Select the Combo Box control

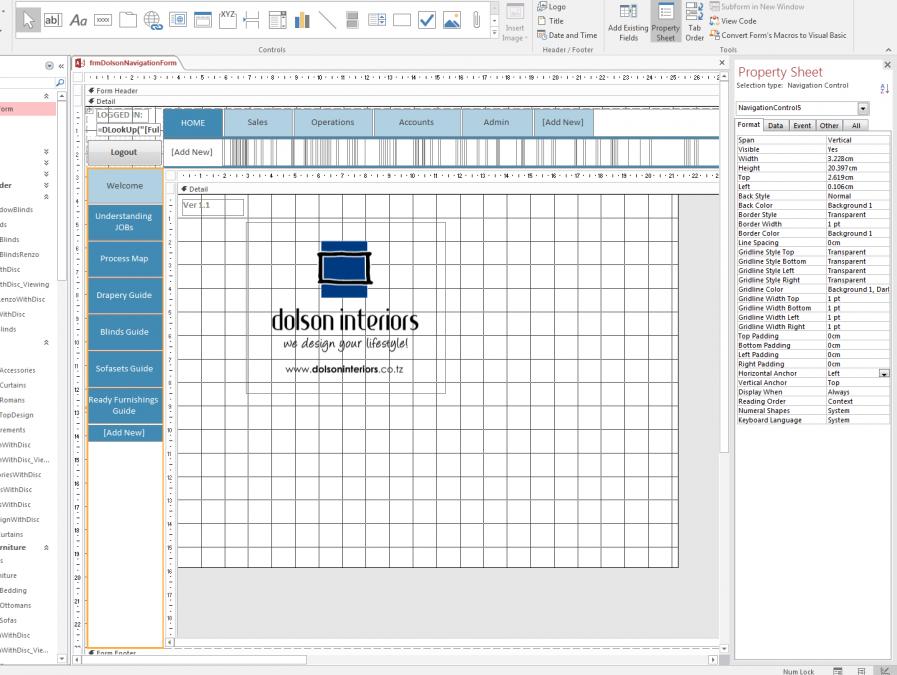(x=277, y=21)
